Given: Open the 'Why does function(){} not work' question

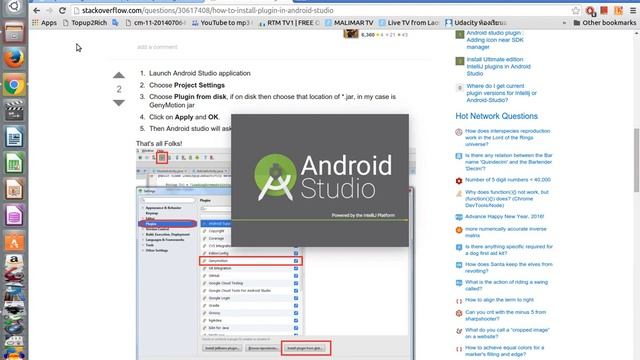Looking at the screenshot, I should (507, 199).
